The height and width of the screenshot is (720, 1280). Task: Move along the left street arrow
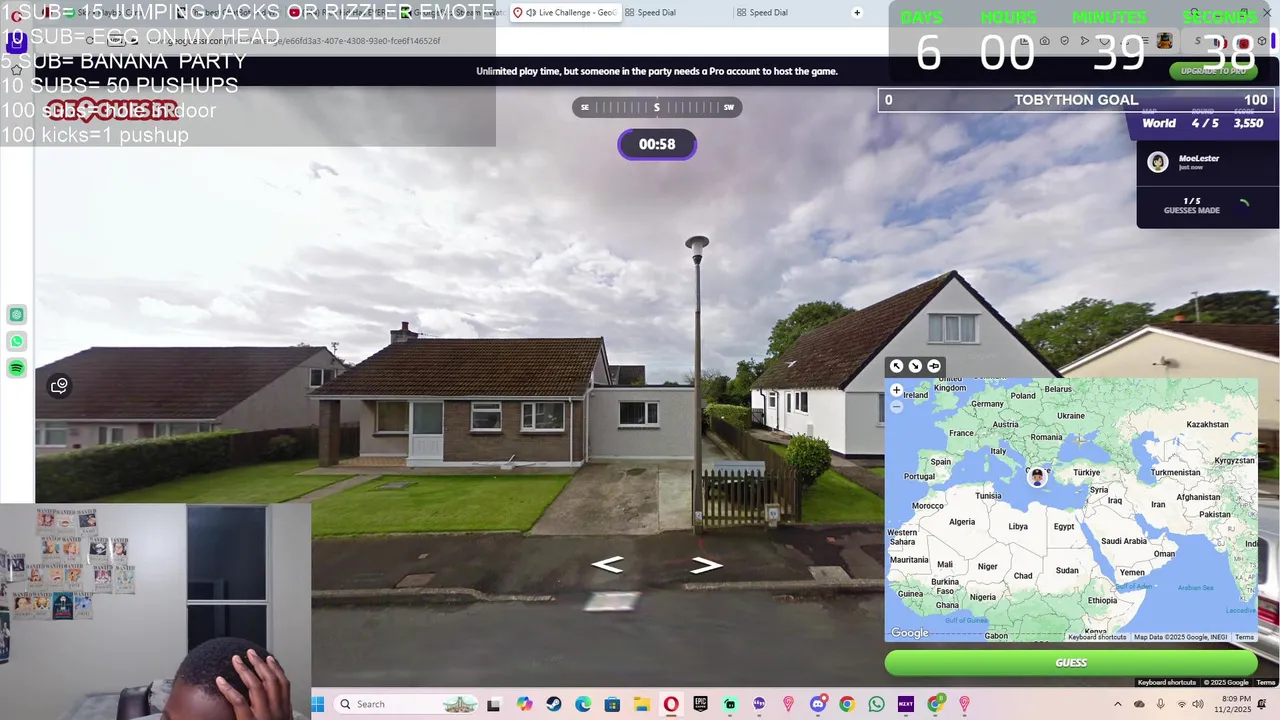pyautogui.click(x=607, y=565)
